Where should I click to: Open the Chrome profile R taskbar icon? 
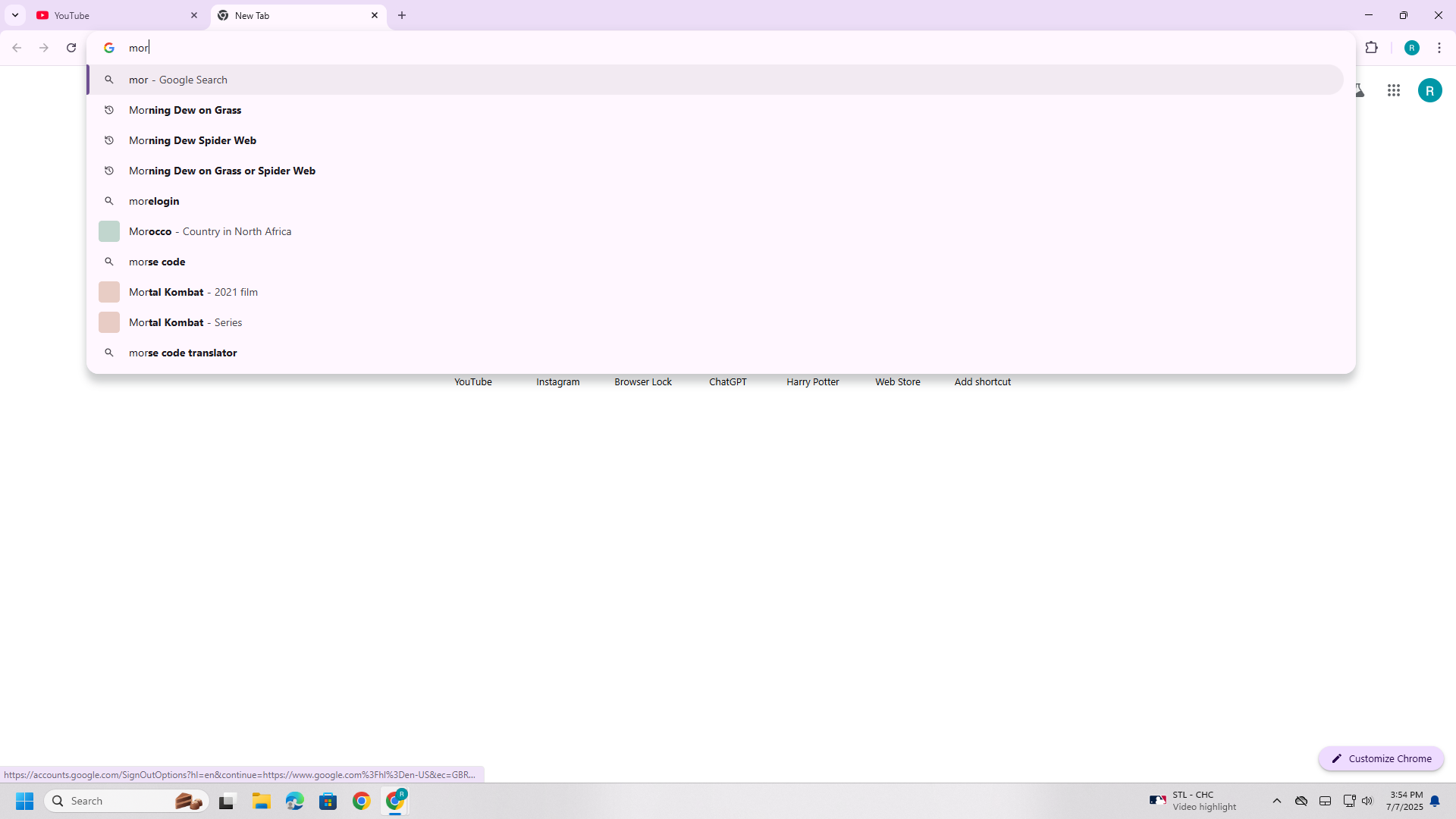click(x=396, y=801)
